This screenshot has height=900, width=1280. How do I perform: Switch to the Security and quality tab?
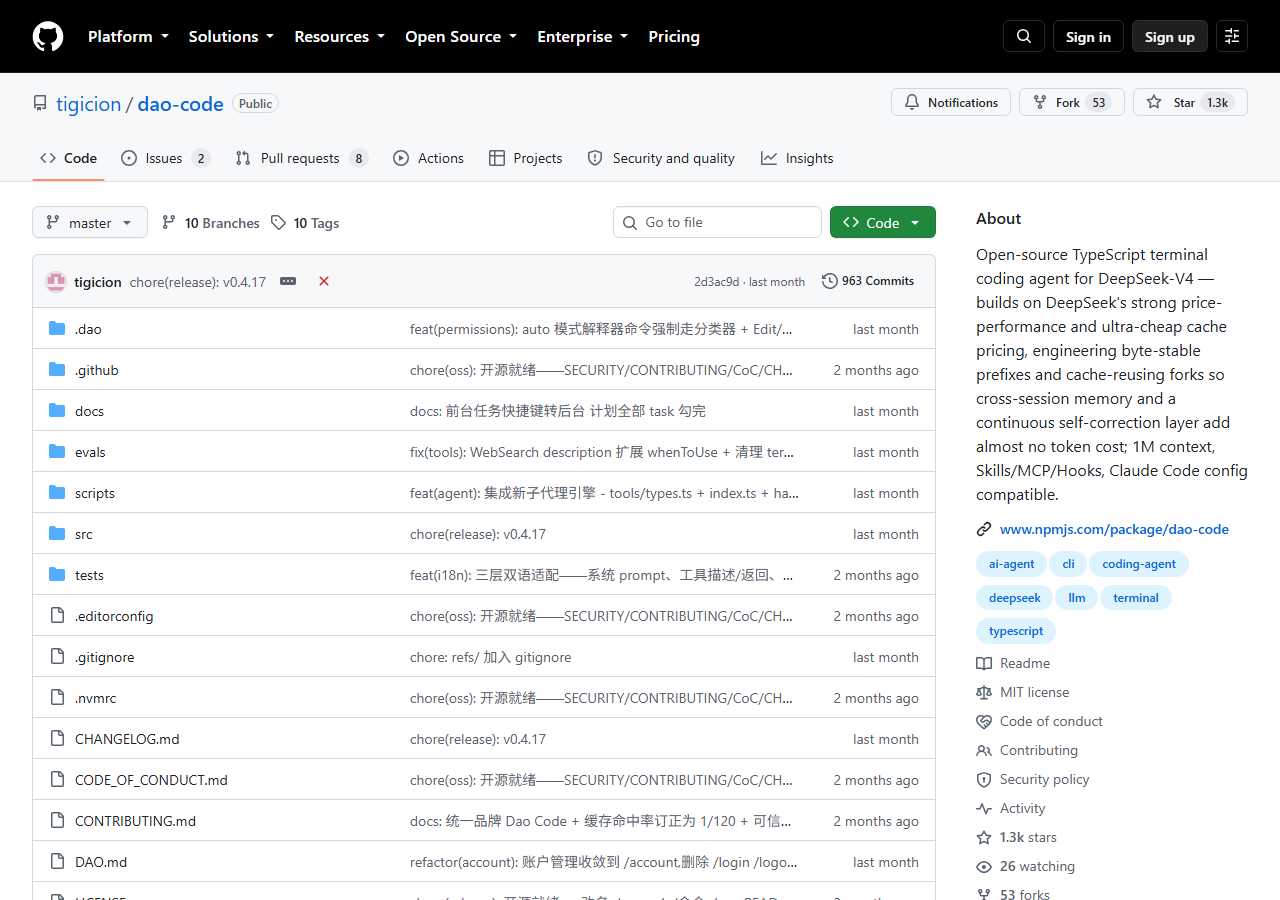point(661,158)
